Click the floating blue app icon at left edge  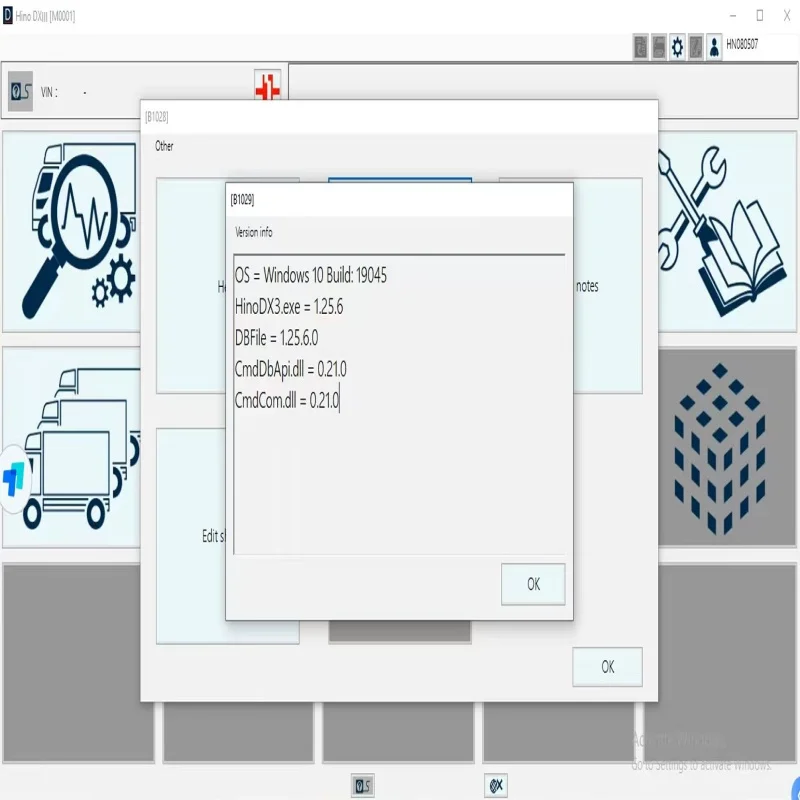click(x=14, y=479)
